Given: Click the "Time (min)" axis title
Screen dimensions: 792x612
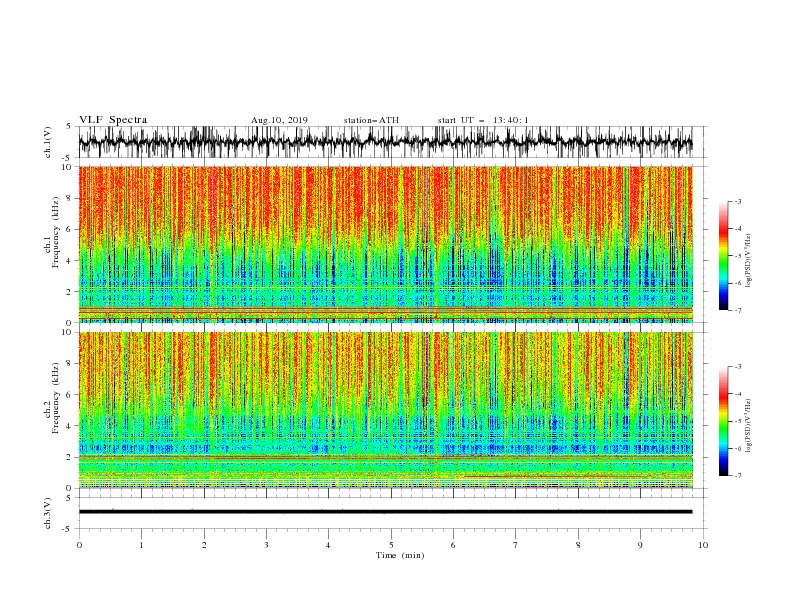Looking at the screenshot, I should pos(400,555).
